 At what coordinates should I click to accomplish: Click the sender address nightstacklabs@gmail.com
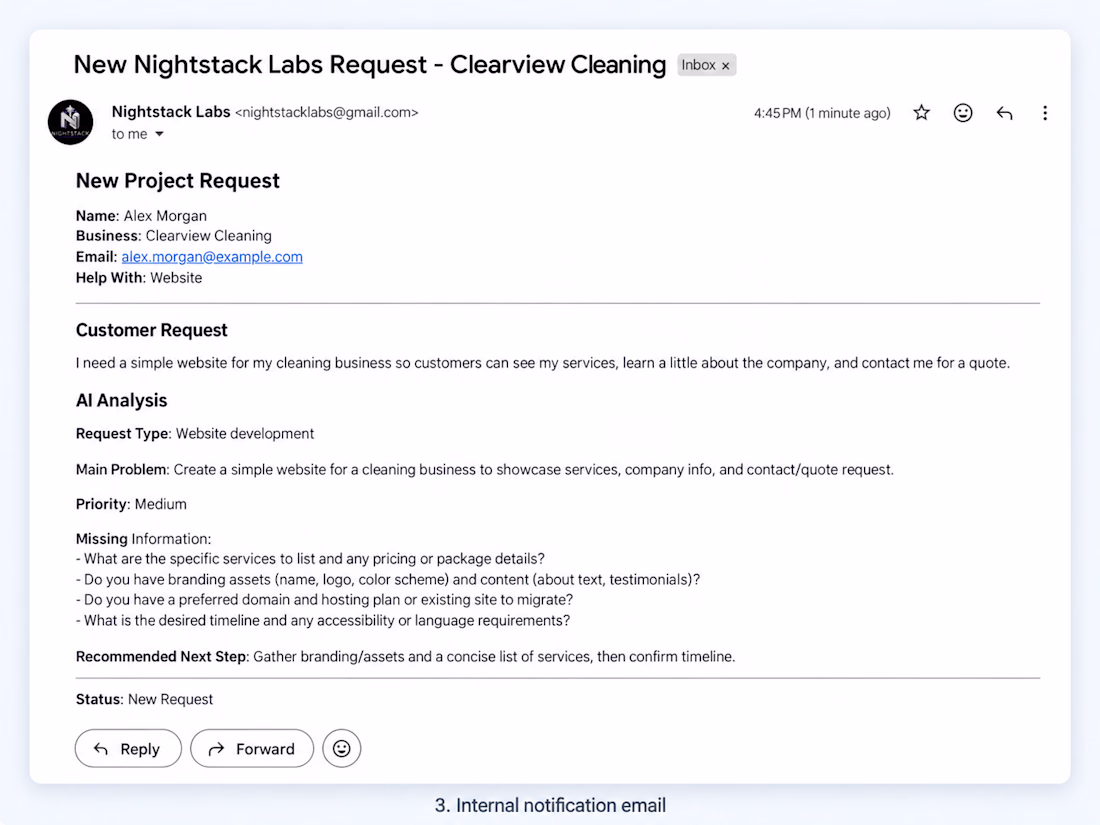coord(326,112)
